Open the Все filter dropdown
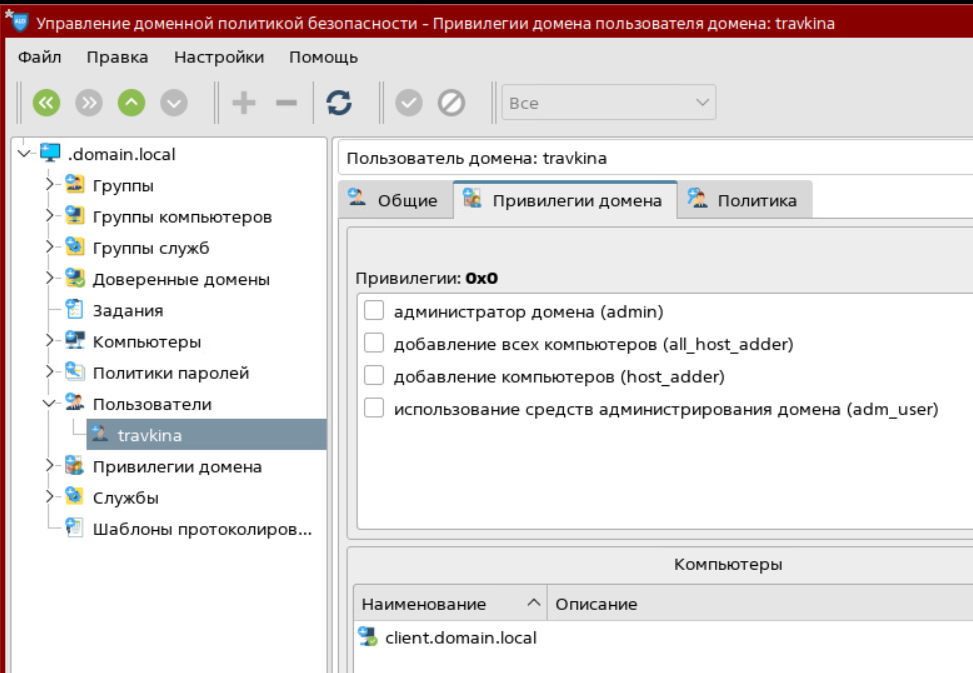The height and width of the screenshot is (673, 973). coord(609,103)
